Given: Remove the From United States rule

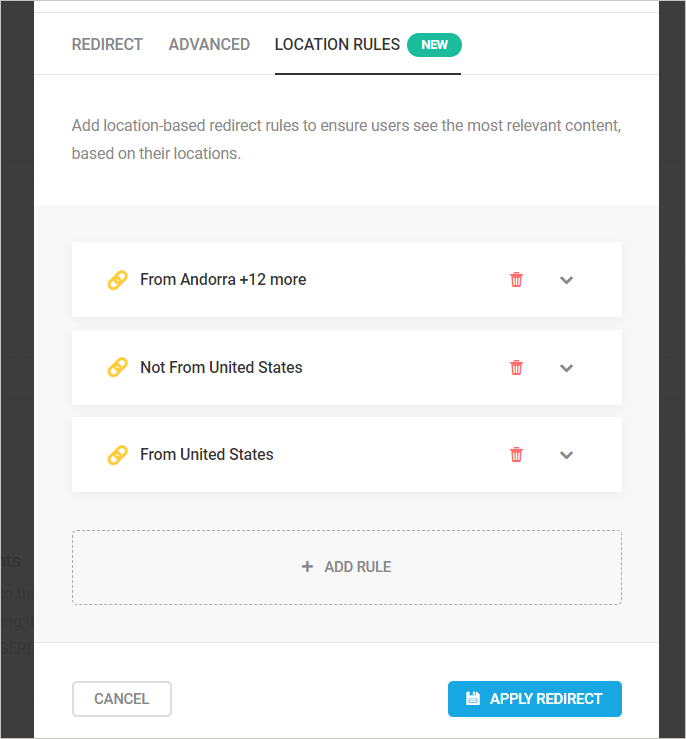Looking at the screenshot, I should (x=516, y=455).
